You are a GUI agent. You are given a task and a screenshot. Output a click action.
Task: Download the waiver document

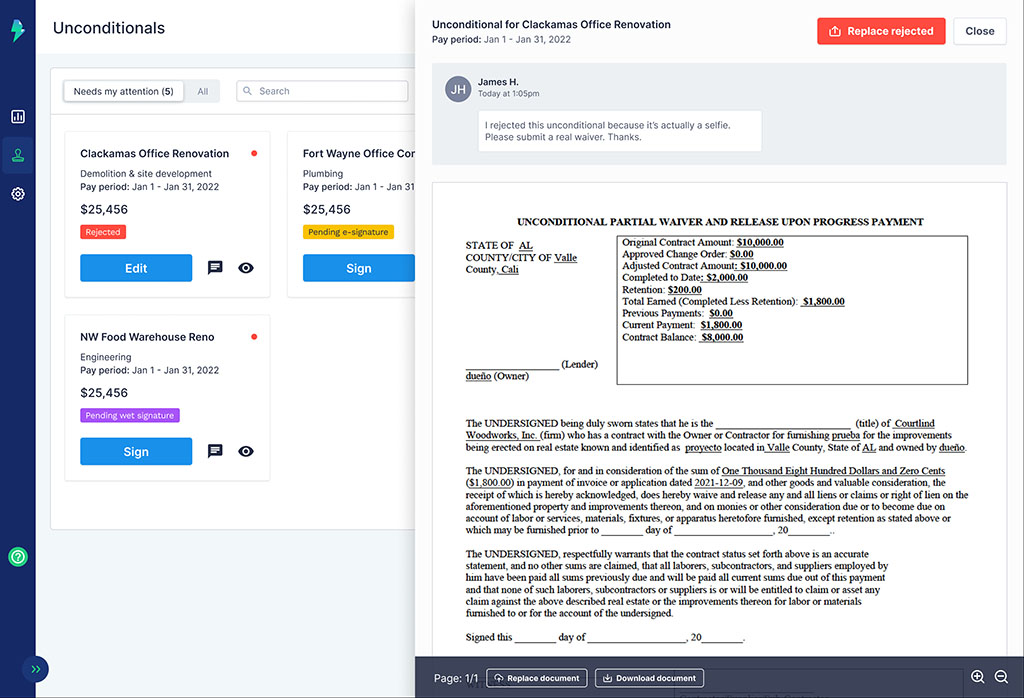click(649, 678)
